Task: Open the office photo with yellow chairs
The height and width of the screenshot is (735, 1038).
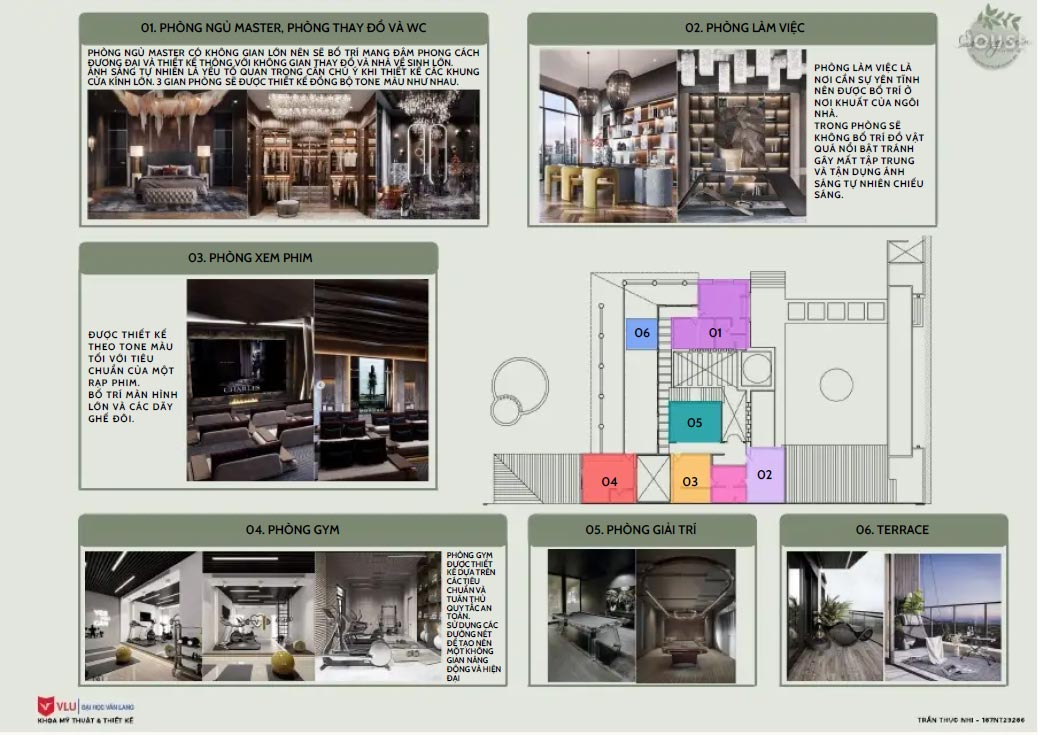Action: (x=608, y=136)
